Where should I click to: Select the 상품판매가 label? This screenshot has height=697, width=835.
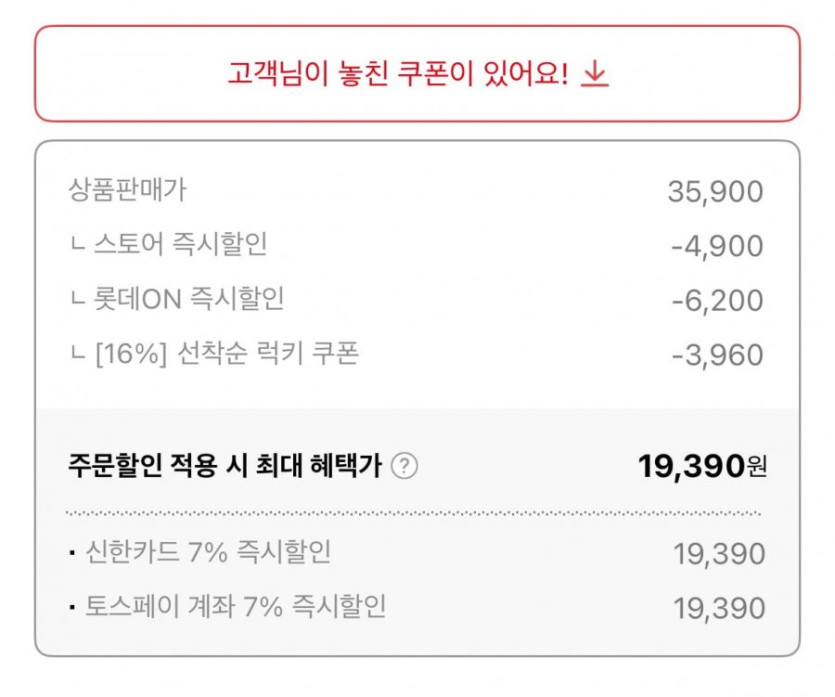[127, 188]
